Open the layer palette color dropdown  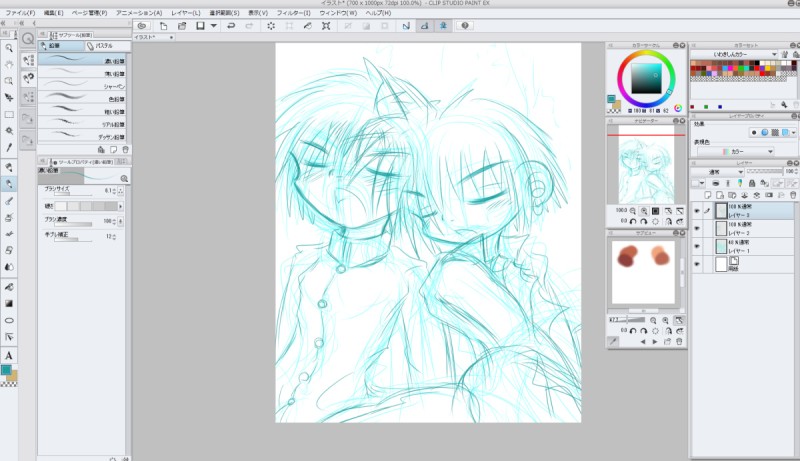(697, 183)
